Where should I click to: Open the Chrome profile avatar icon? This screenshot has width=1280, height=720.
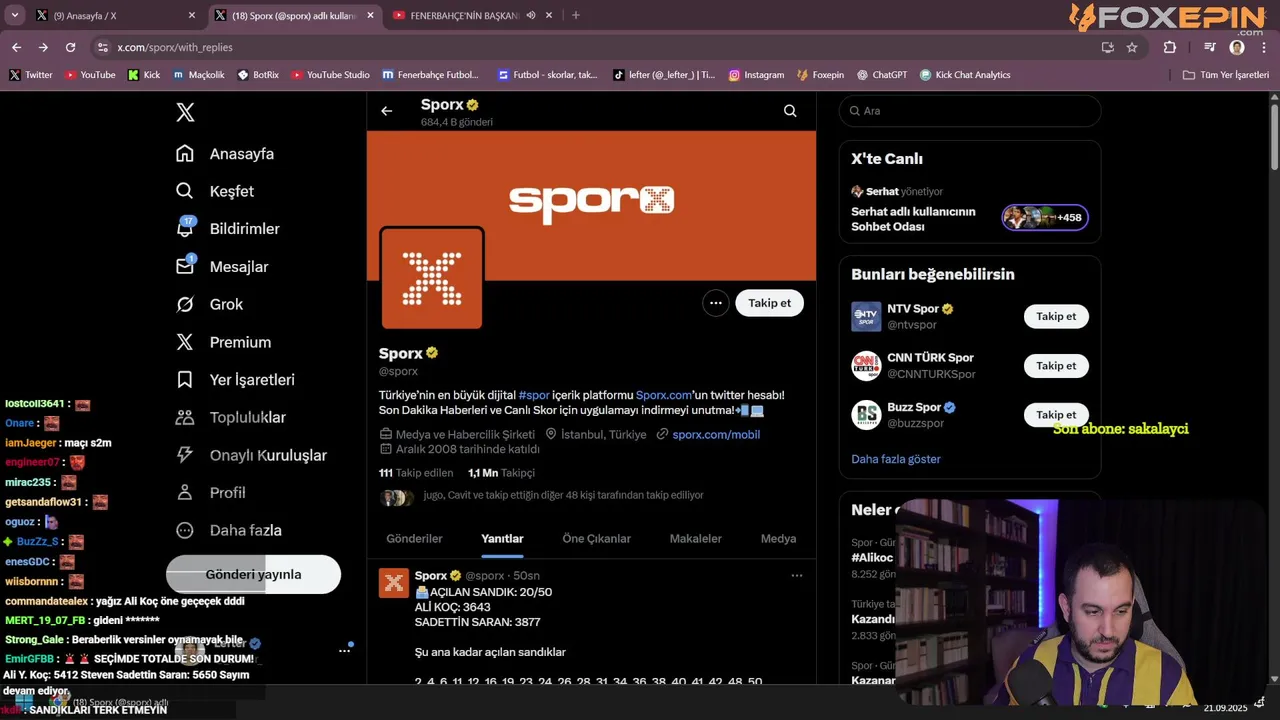point(1237,47)
